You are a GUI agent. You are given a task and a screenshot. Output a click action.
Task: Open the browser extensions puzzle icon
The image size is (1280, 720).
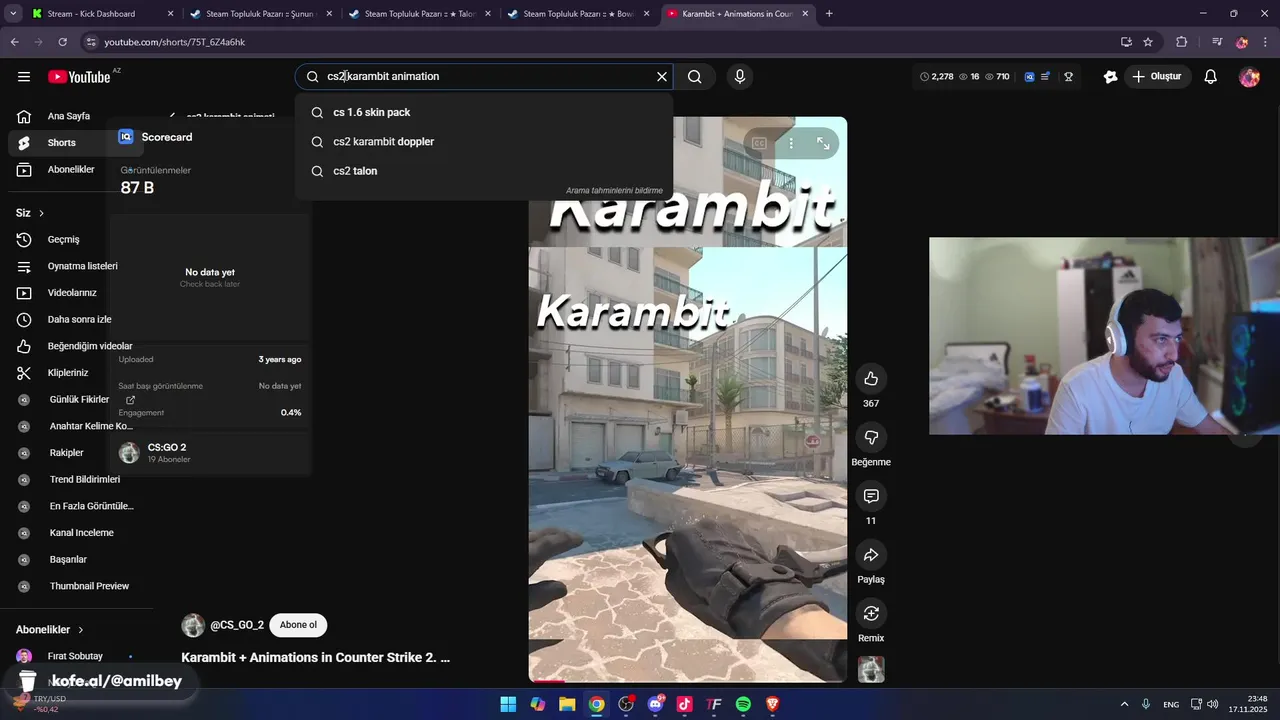click(1181, 42)
